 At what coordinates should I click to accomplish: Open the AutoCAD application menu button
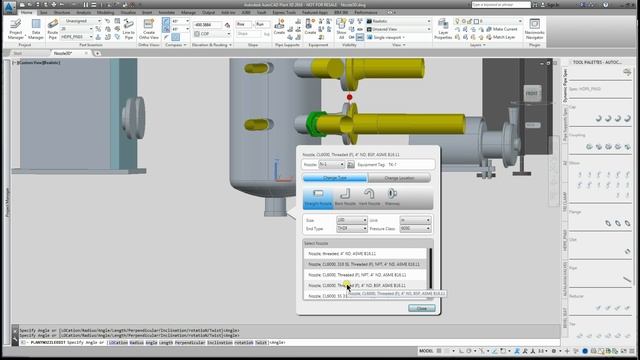coord(9,7)
